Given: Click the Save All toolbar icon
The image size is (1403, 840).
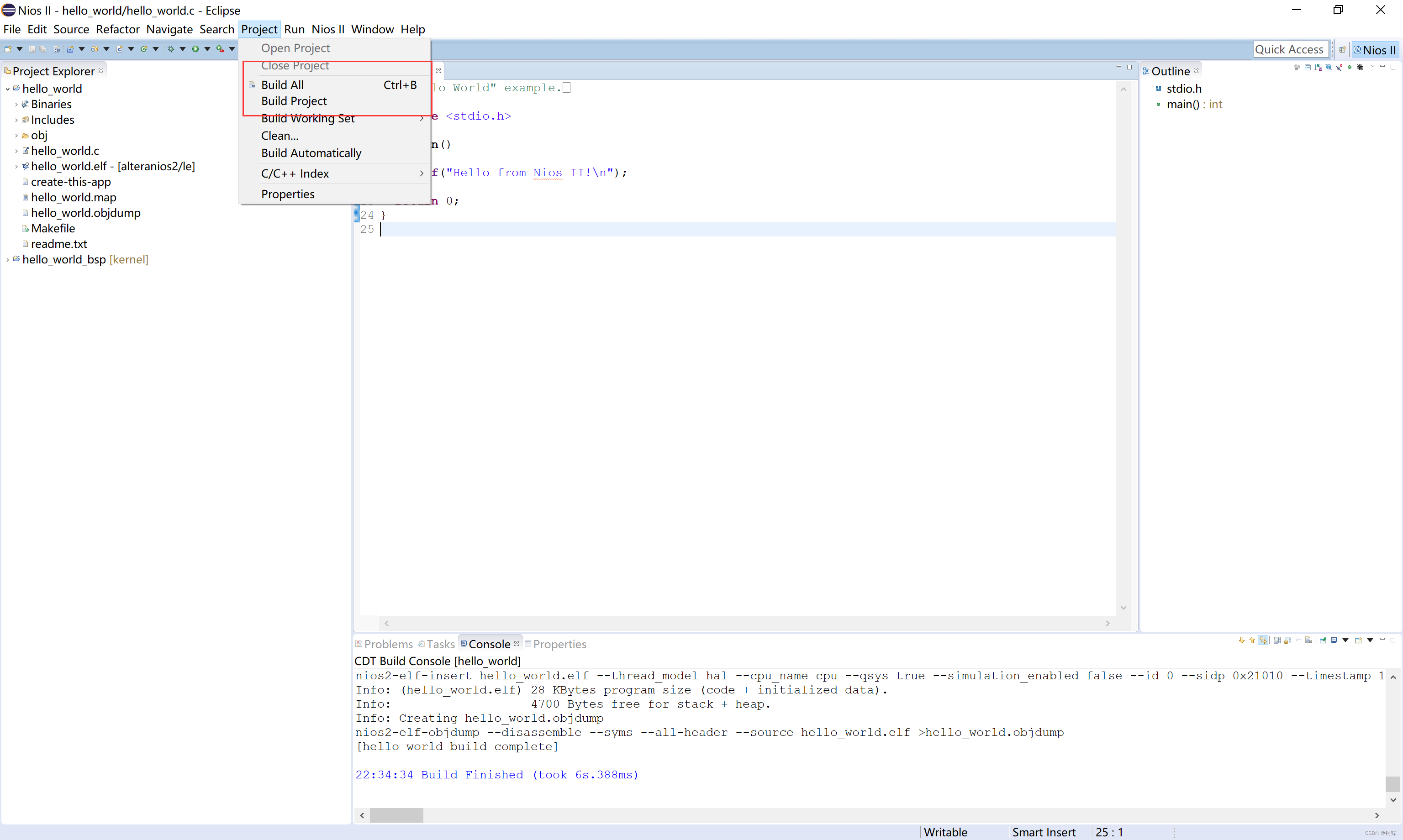Looking at the screenshot, I should pyautogui.click(x=42, y=49).
